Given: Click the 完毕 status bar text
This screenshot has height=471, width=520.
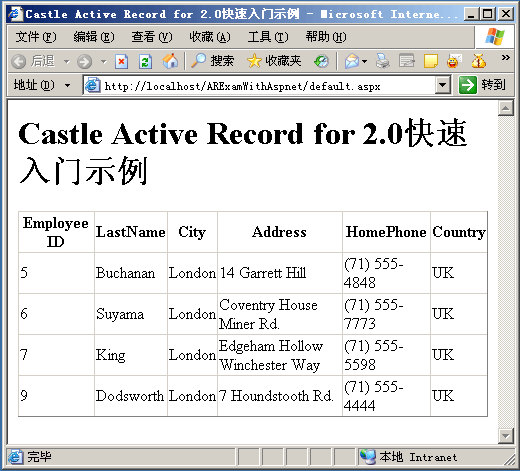Looking at the screenshot, I should click(39, 457).
